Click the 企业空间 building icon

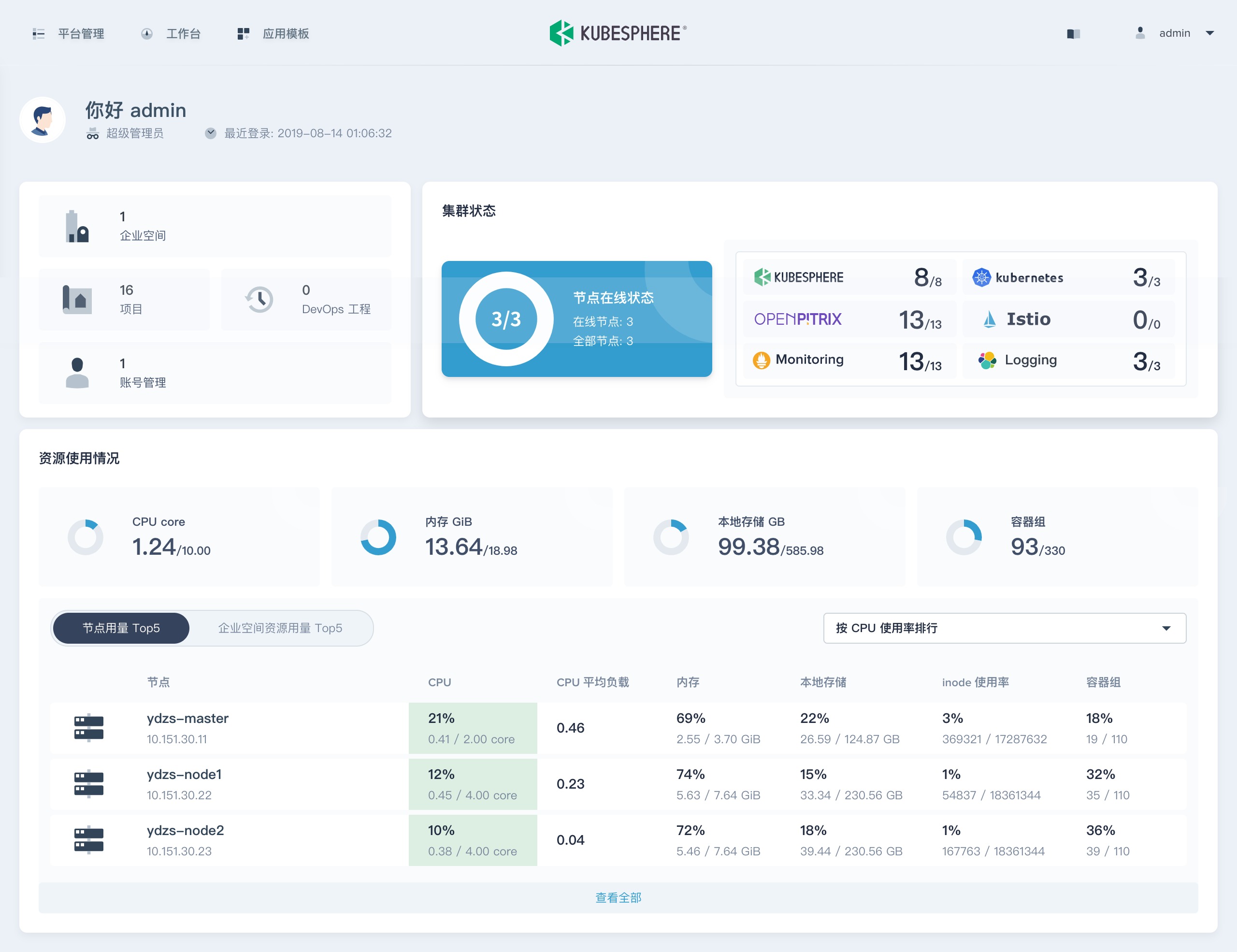(x=77, y=227)
